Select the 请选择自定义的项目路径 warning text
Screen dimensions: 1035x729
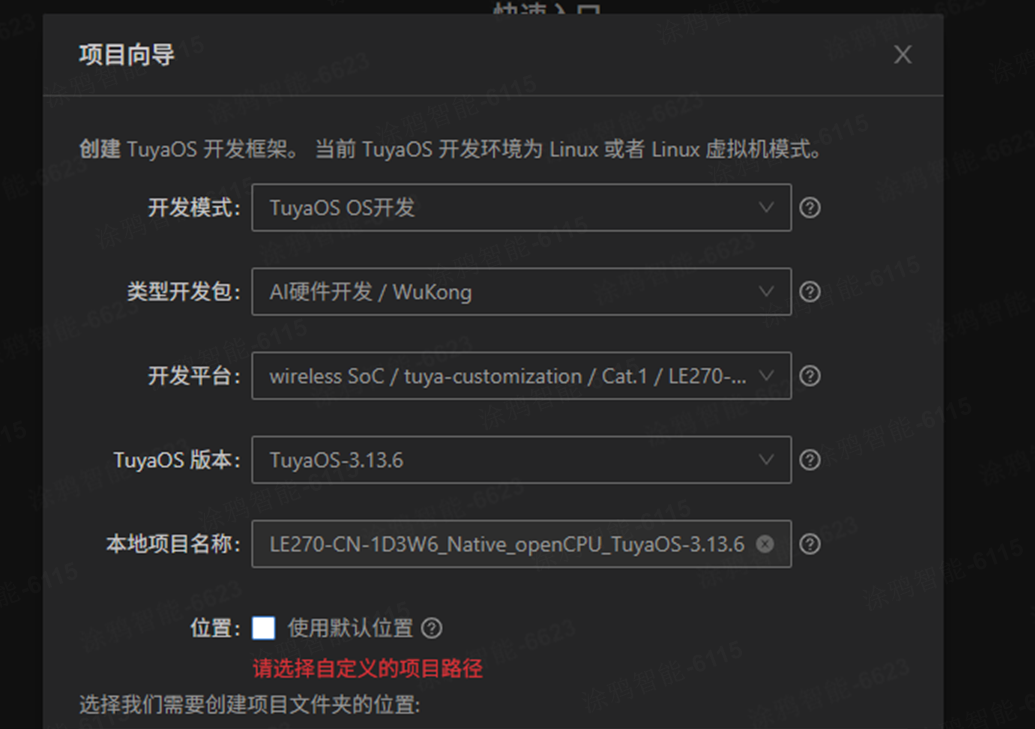coord(368,669)
